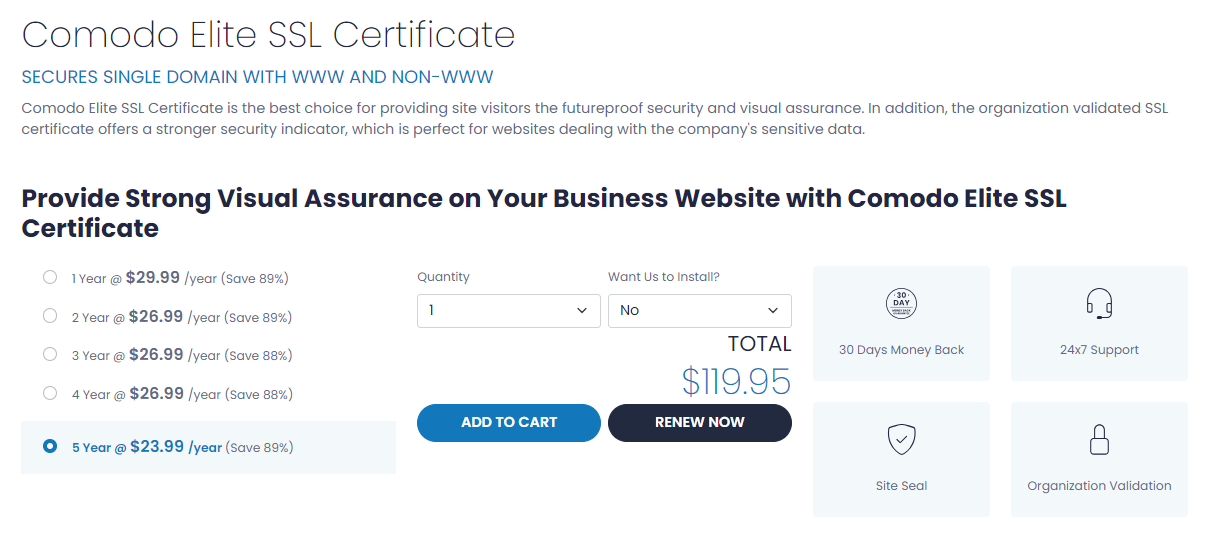1213x536 pixels.
Task: Open the Quantity dropdown
Action: 509,311
